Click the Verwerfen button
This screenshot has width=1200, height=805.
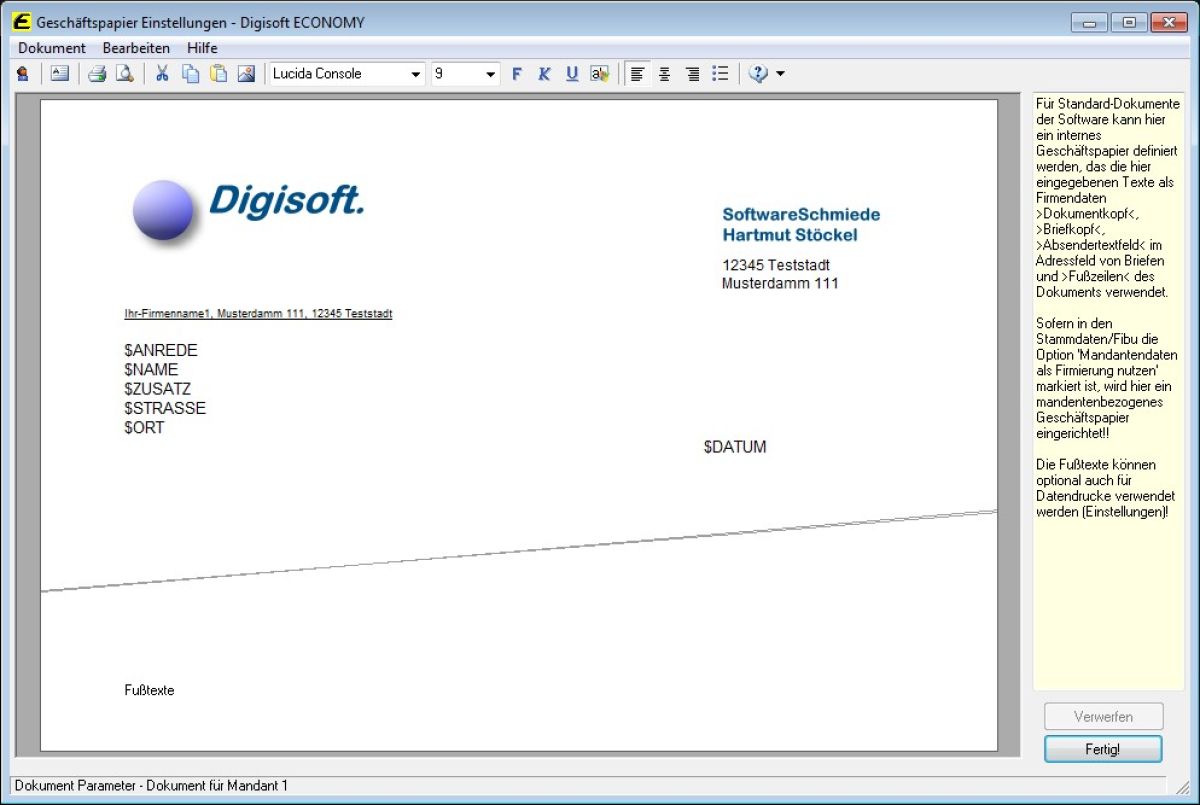[1103, 716]
